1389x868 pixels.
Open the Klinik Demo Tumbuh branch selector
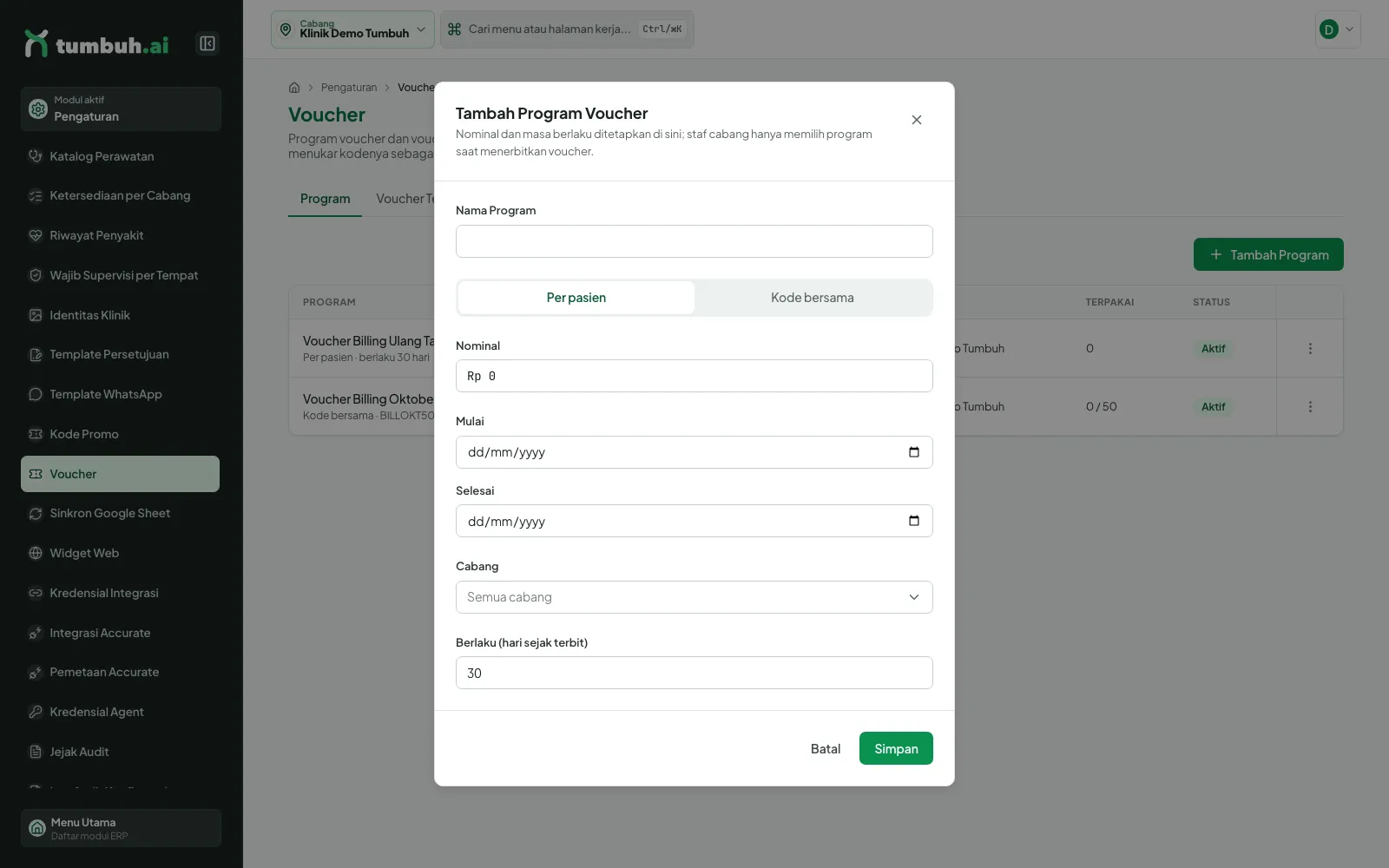352,30
